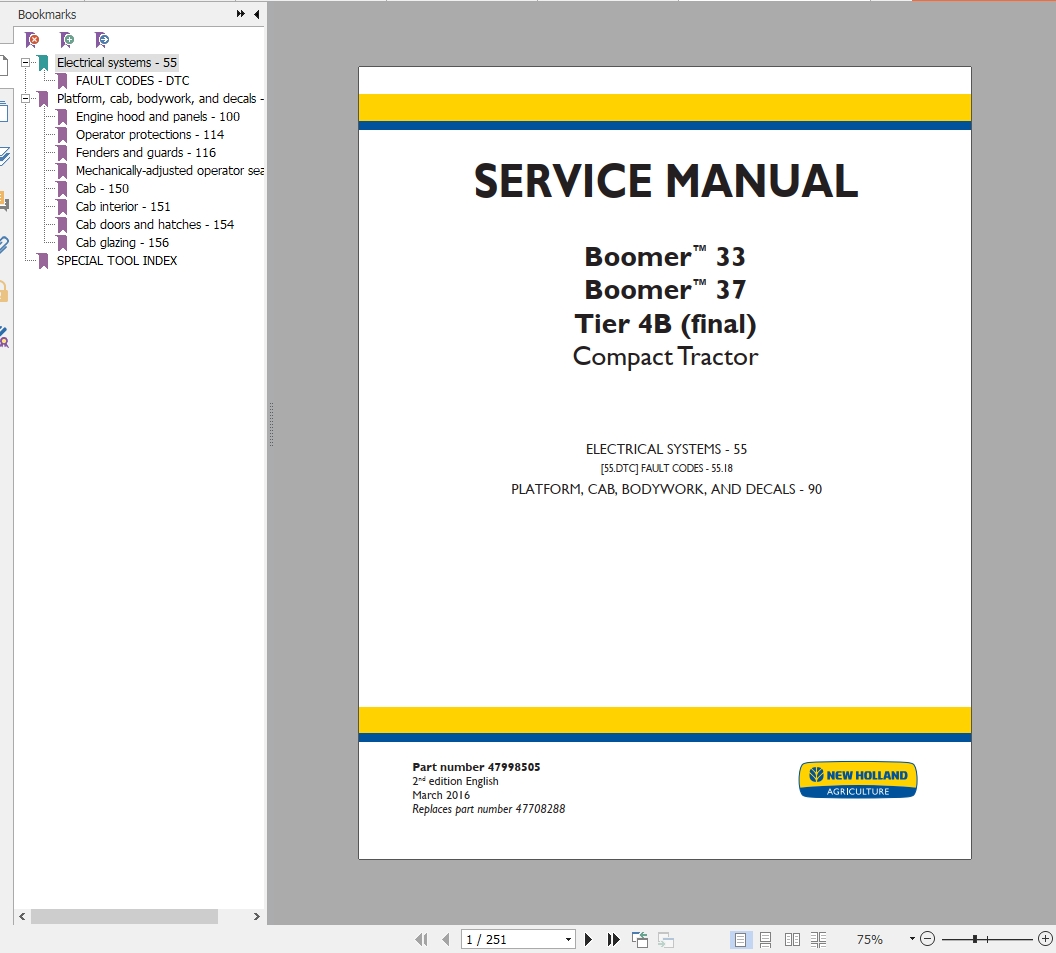This screenshot has height=953, width=1056.
Task: Click the Boomer 33 model name text
Action: pos(665,257)
